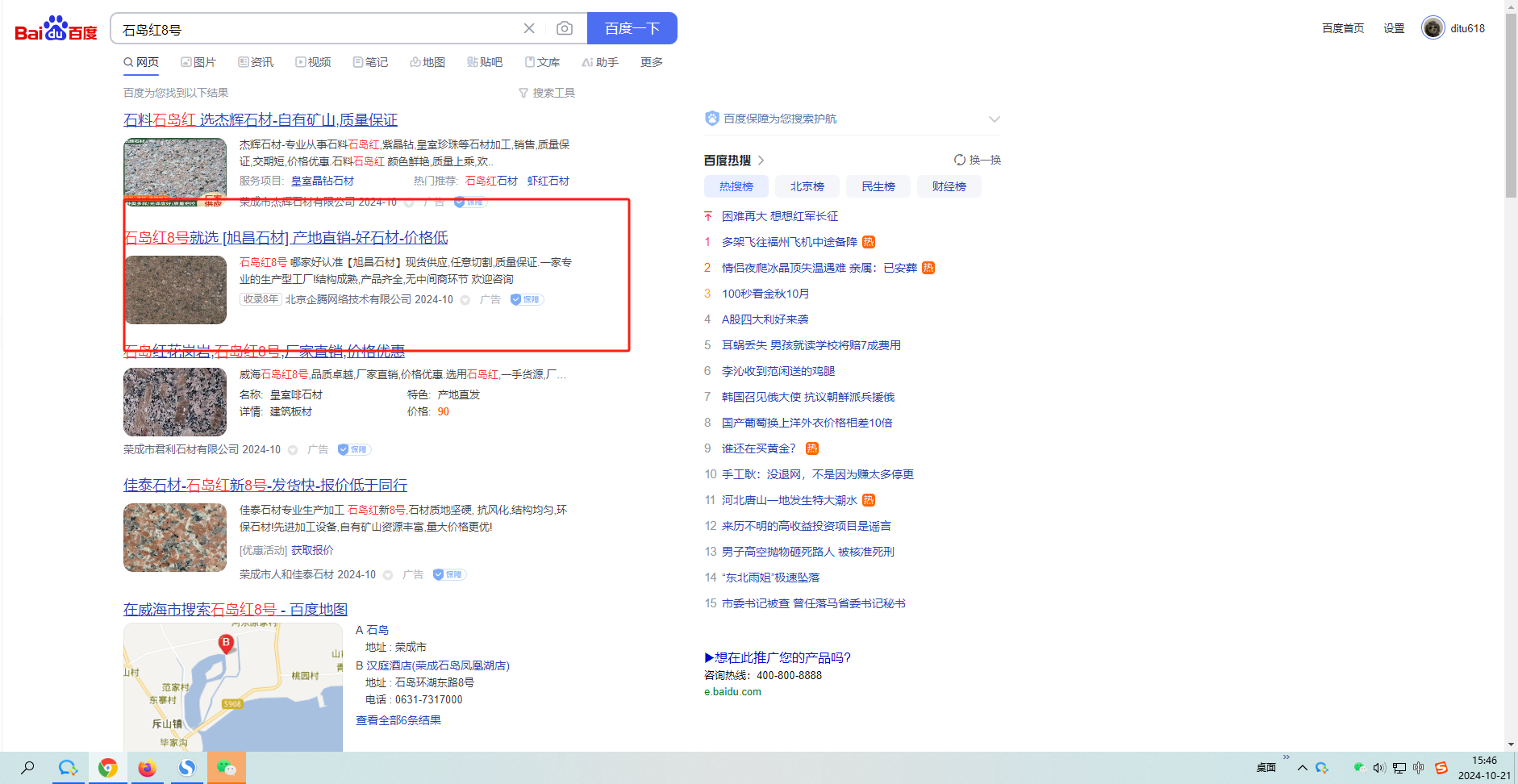The width and height of the screenshot is (1518, 784).
Task: Expand the 更多 search categories menu
Action: click(651, 62)
